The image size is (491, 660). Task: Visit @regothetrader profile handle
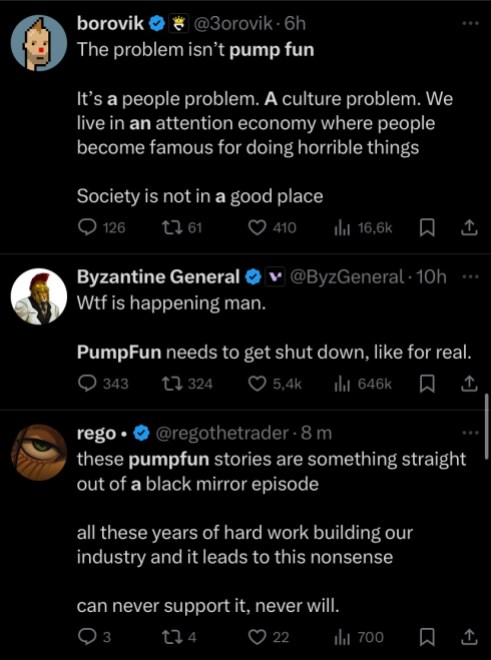pyautogui.click(x=222, y=433)
